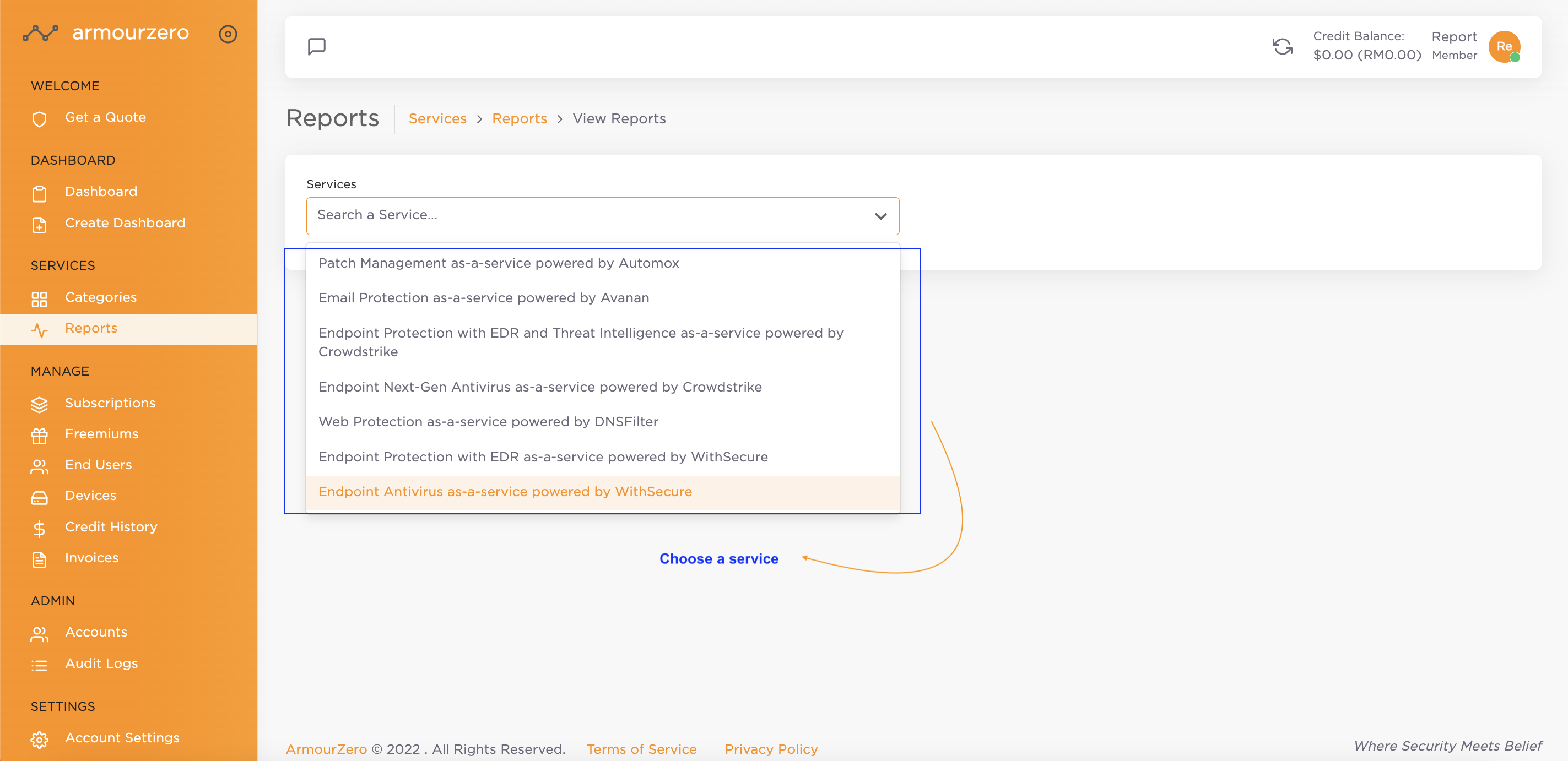Click the Dashboard clipboard icon
Image resolution: width=1568 pixels, height=761 pixels.
[40, 193]
